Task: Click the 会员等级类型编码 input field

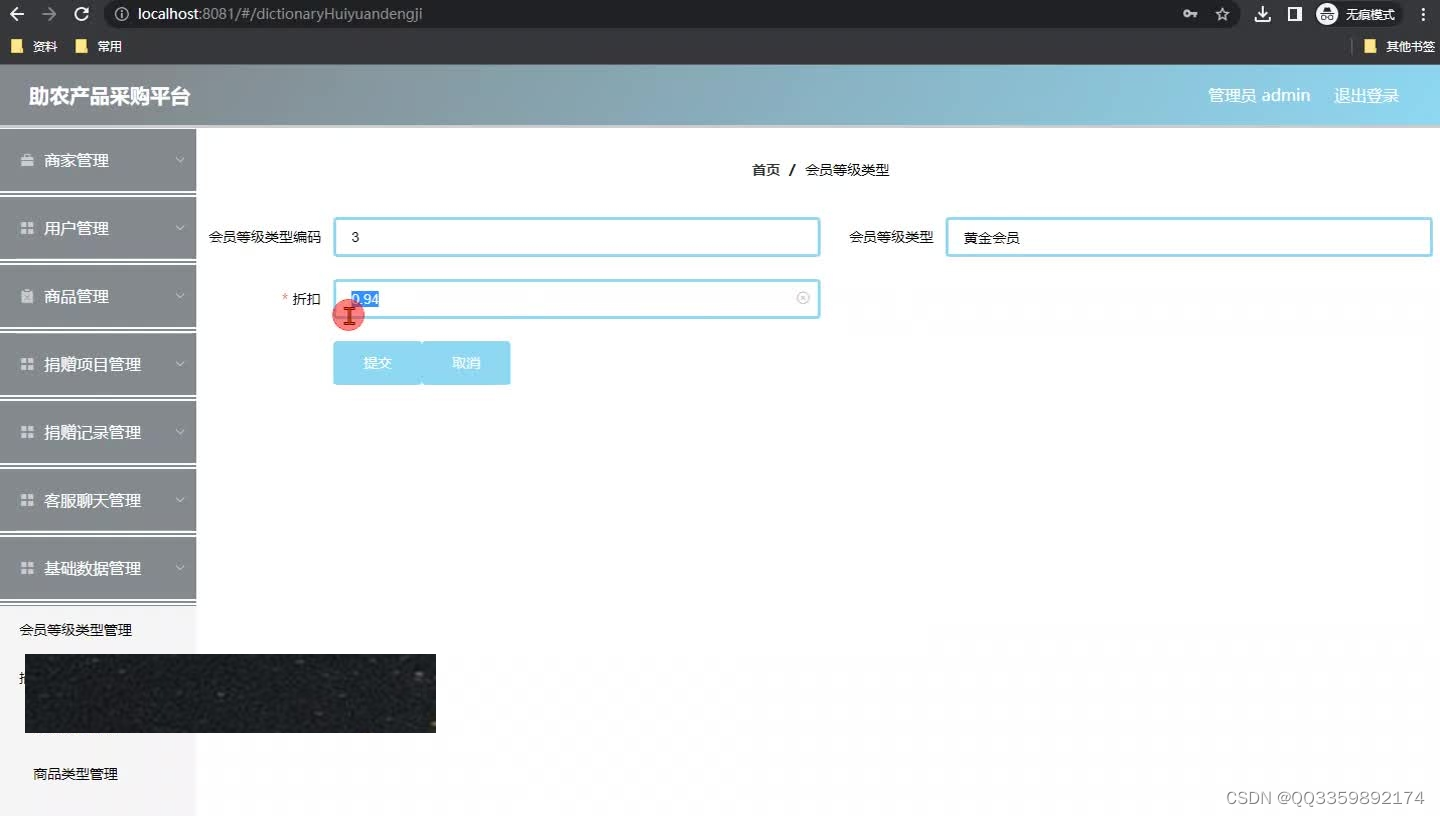Action: point(577,237)
